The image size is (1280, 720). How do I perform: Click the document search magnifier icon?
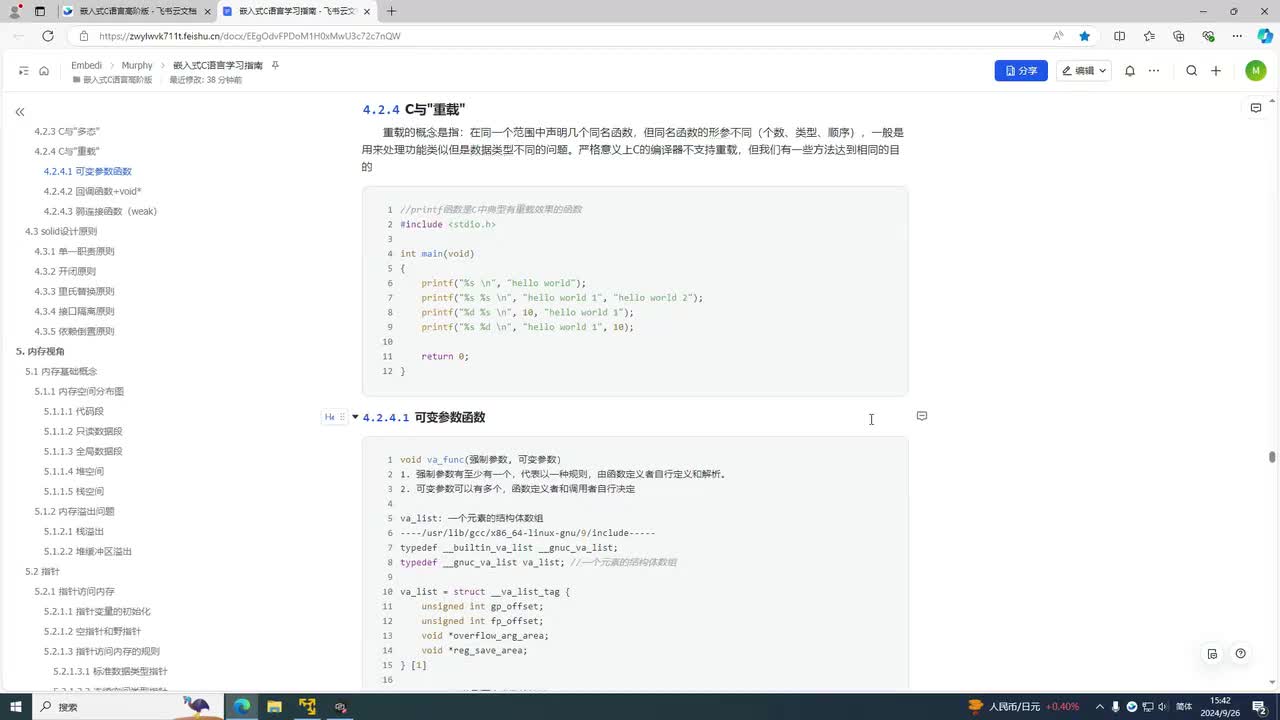(x=1191, y=71)
